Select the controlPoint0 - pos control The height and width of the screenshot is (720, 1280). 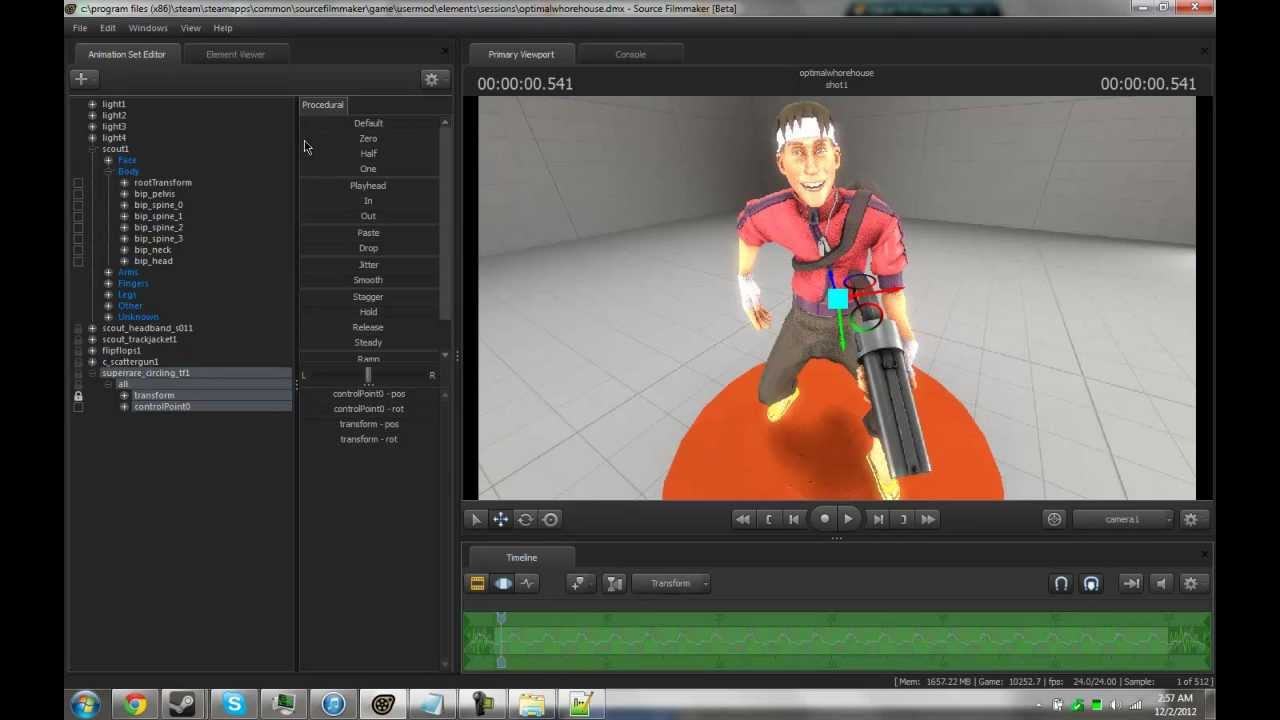369,394
